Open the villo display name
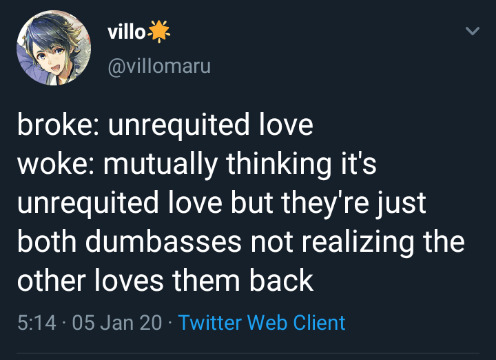This screenshot has height=360, width=496. point(126,32)
